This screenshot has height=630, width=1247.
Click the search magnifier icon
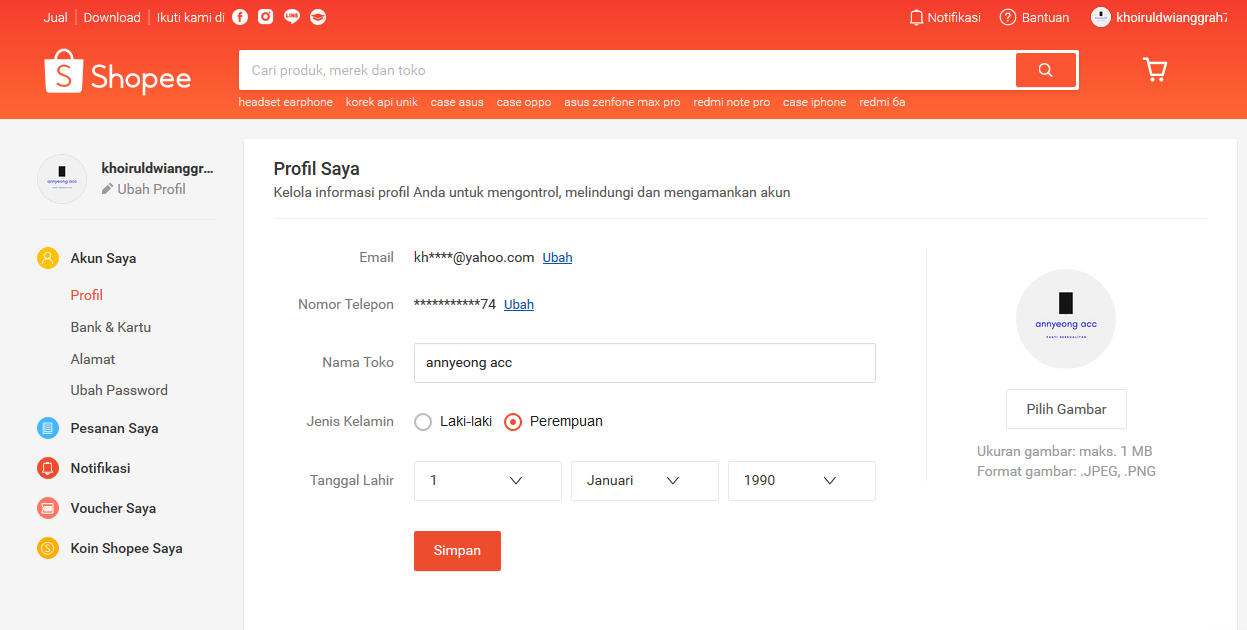[x=1045, y=70]
